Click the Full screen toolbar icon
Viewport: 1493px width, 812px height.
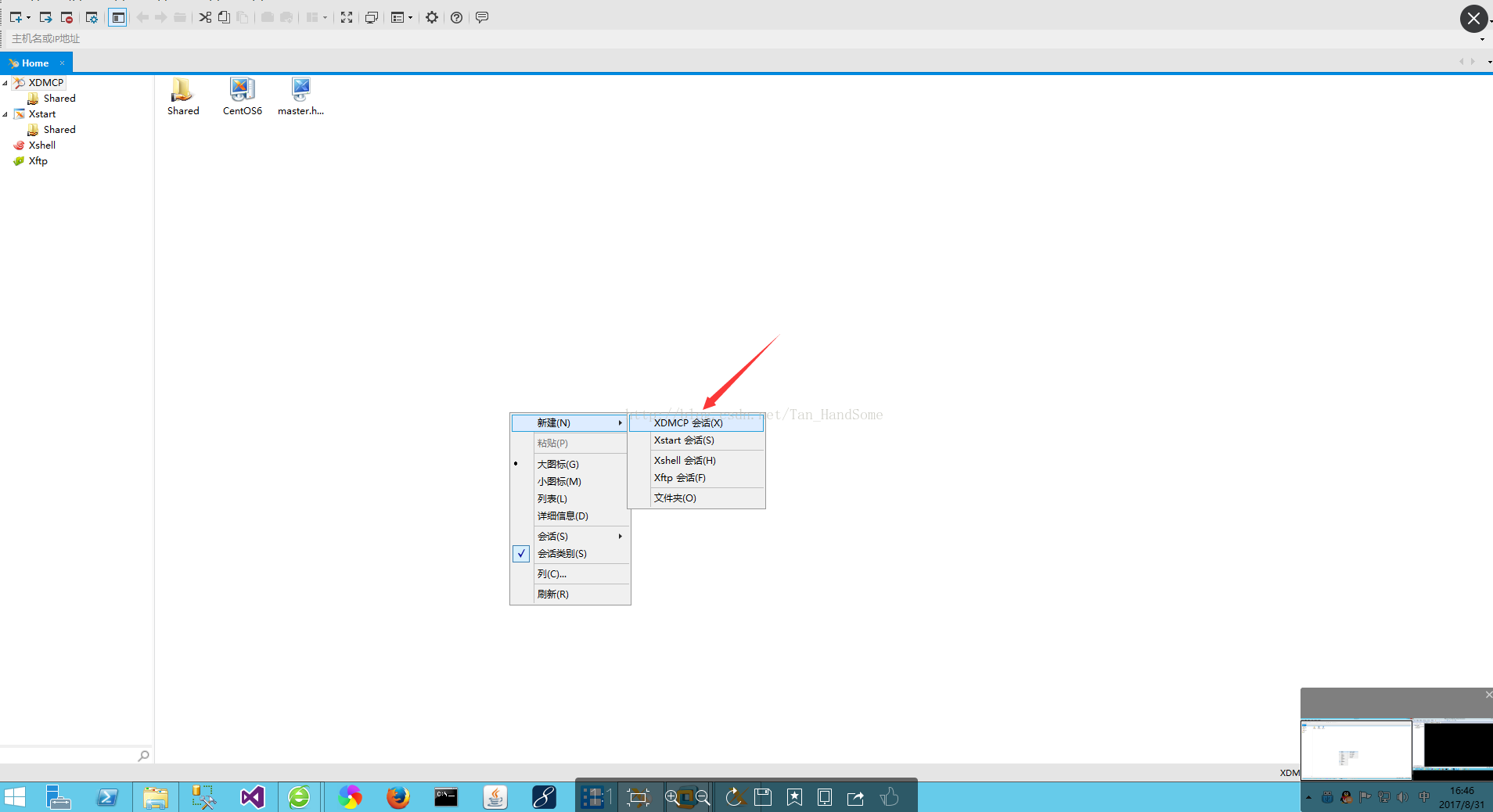coord(347,17)
